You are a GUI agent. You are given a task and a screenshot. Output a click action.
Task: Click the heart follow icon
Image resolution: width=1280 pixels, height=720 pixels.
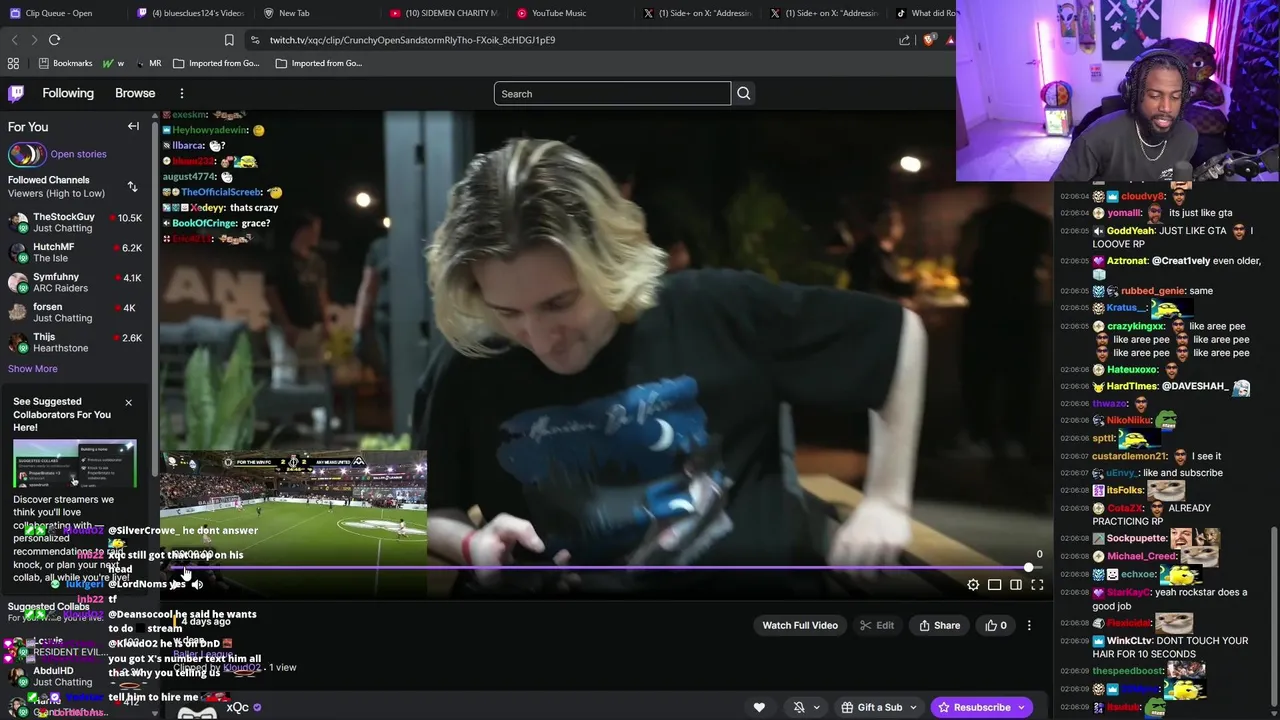pyautogui.click(x=759, y=707)
